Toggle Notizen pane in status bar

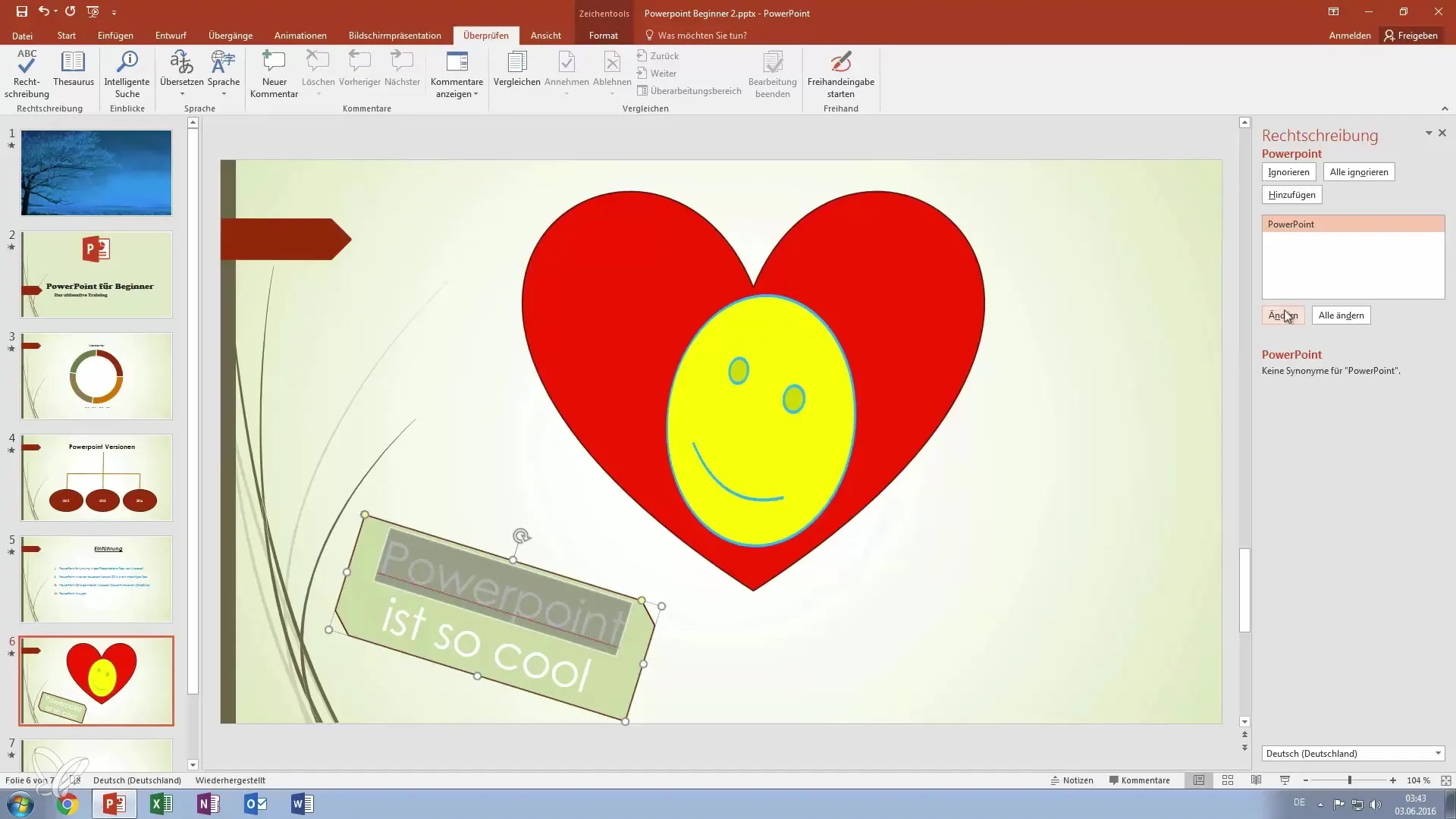[x=1072, y=780]
